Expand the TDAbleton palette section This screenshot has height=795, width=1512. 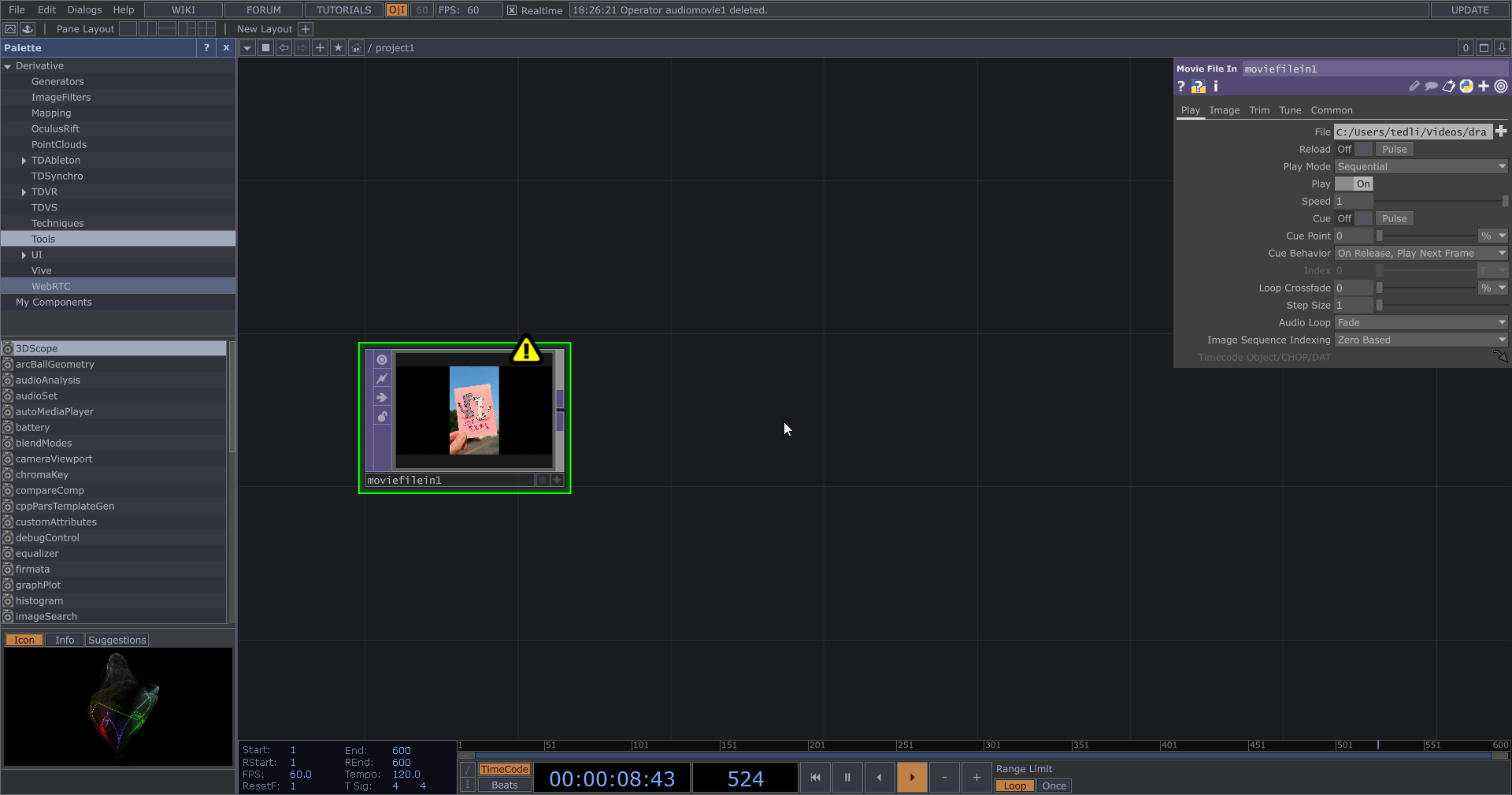pyautogui.click(x=24, y=160)
